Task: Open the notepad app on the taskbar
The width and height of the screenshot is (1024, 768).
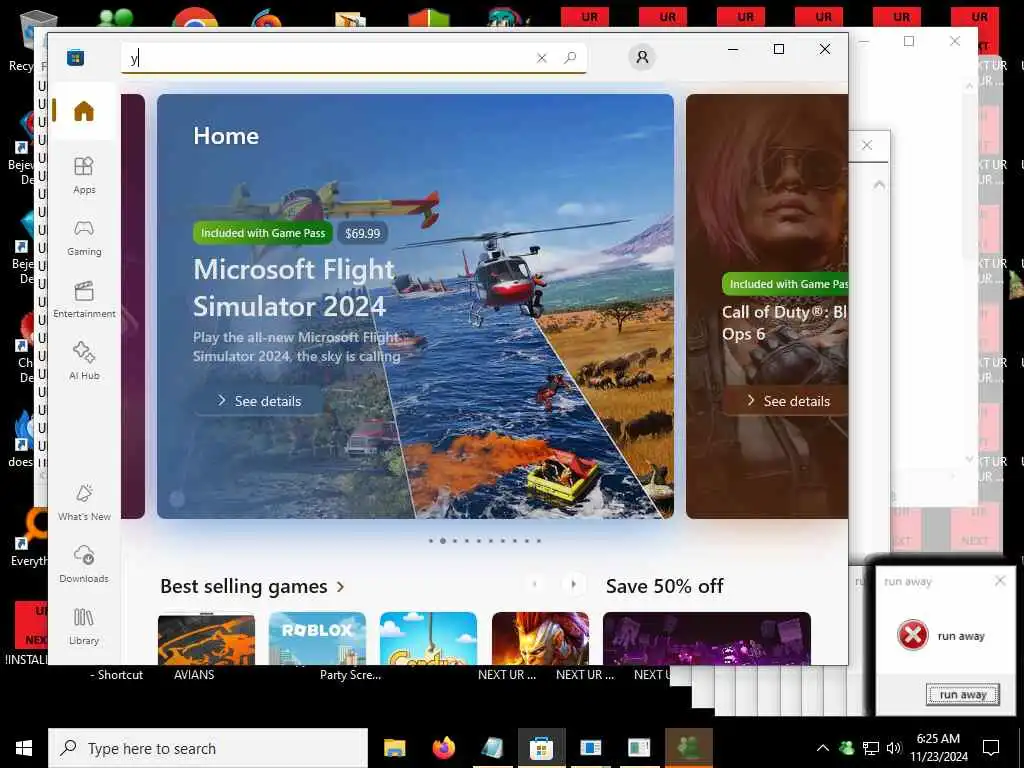Action: click(492, 748)
